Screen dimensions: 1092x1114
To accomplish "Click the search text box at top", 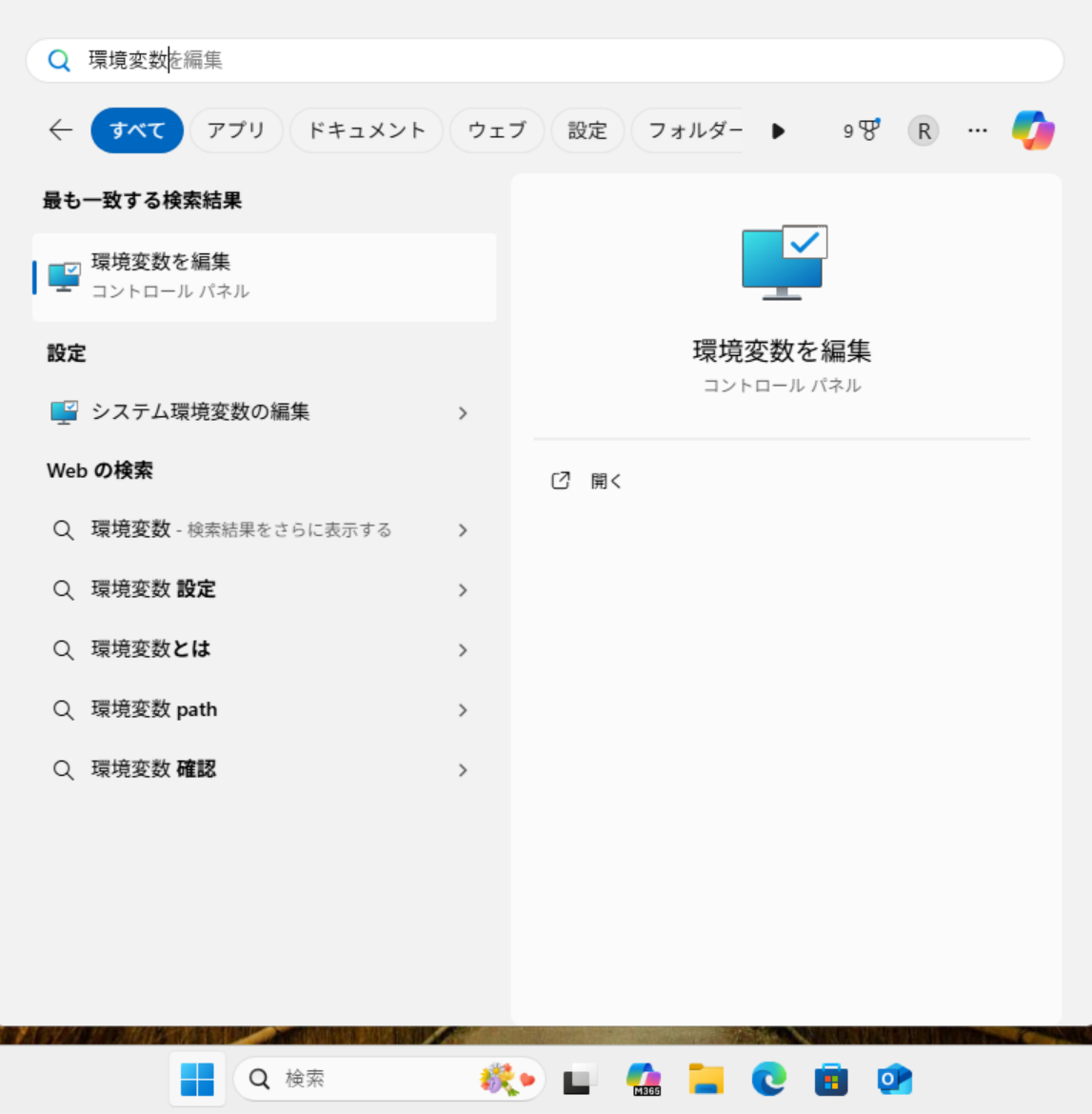I will point(571,60).
